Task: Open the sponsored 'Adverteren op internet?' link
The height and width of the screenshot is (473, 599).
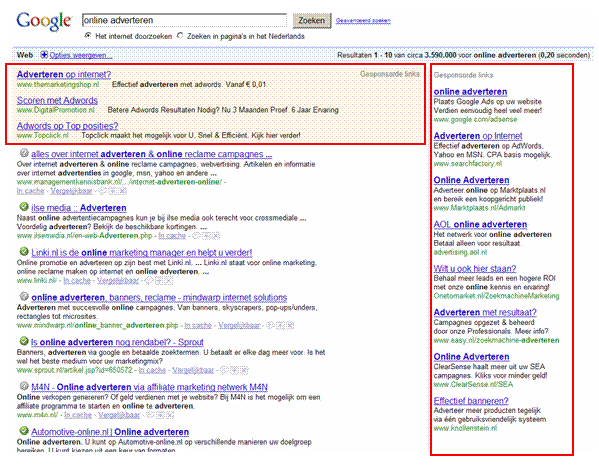Action: pyautogui.click(x=64, y=75)
